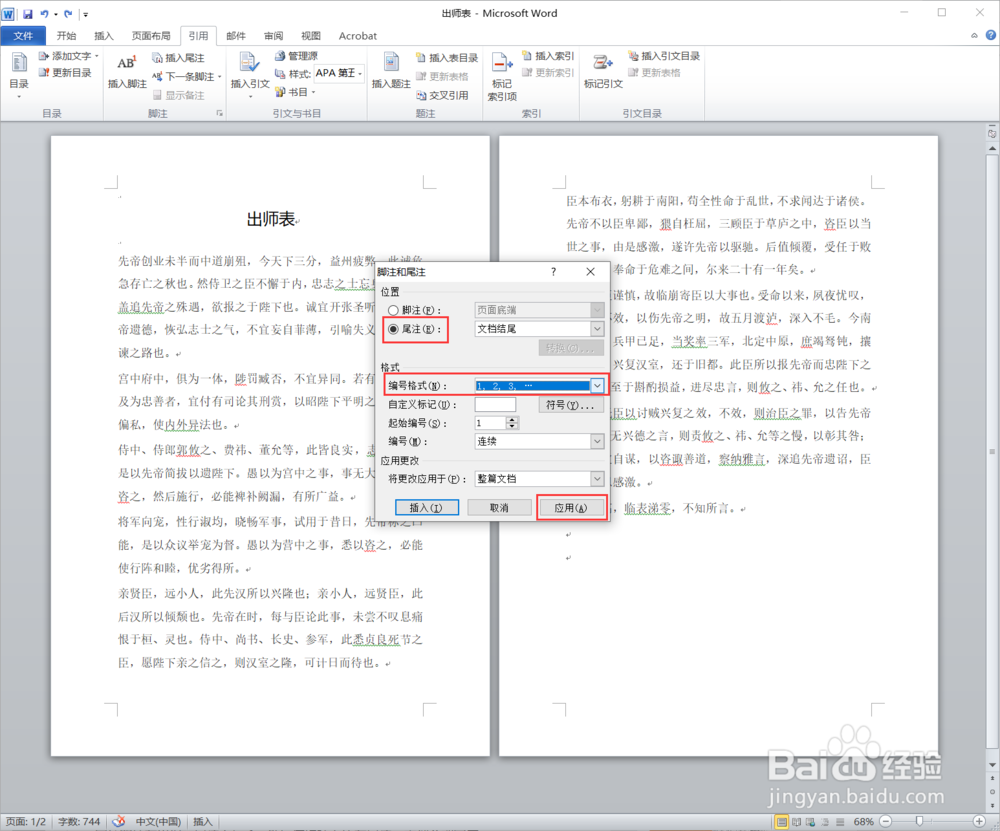Click the custom mark (自定义标记) input field
The width and height of the screenshot is (1000, 831).
pyautogui.click(x=496, y=405)
